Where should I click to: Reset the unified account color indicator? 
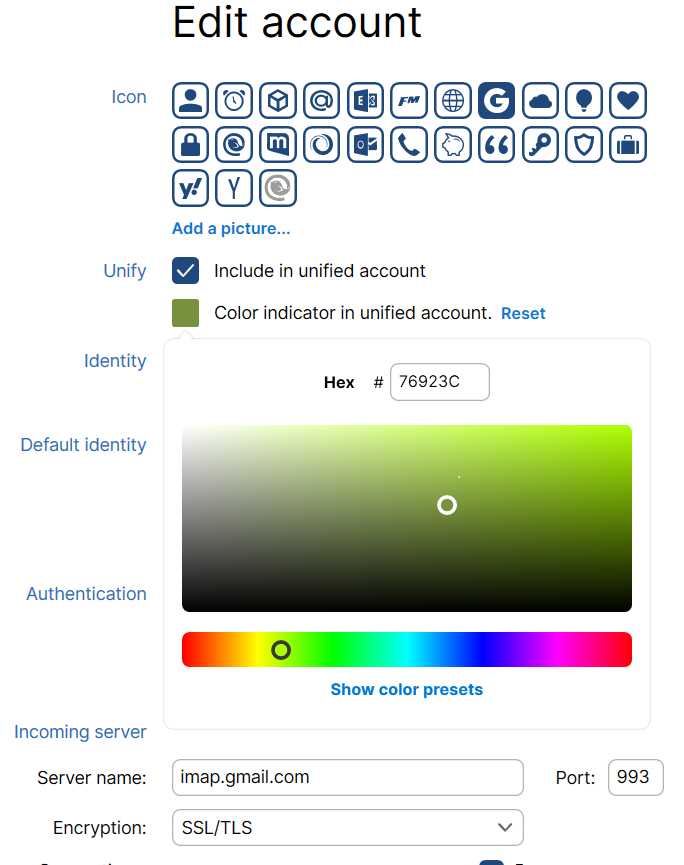(x=523, y=313)
